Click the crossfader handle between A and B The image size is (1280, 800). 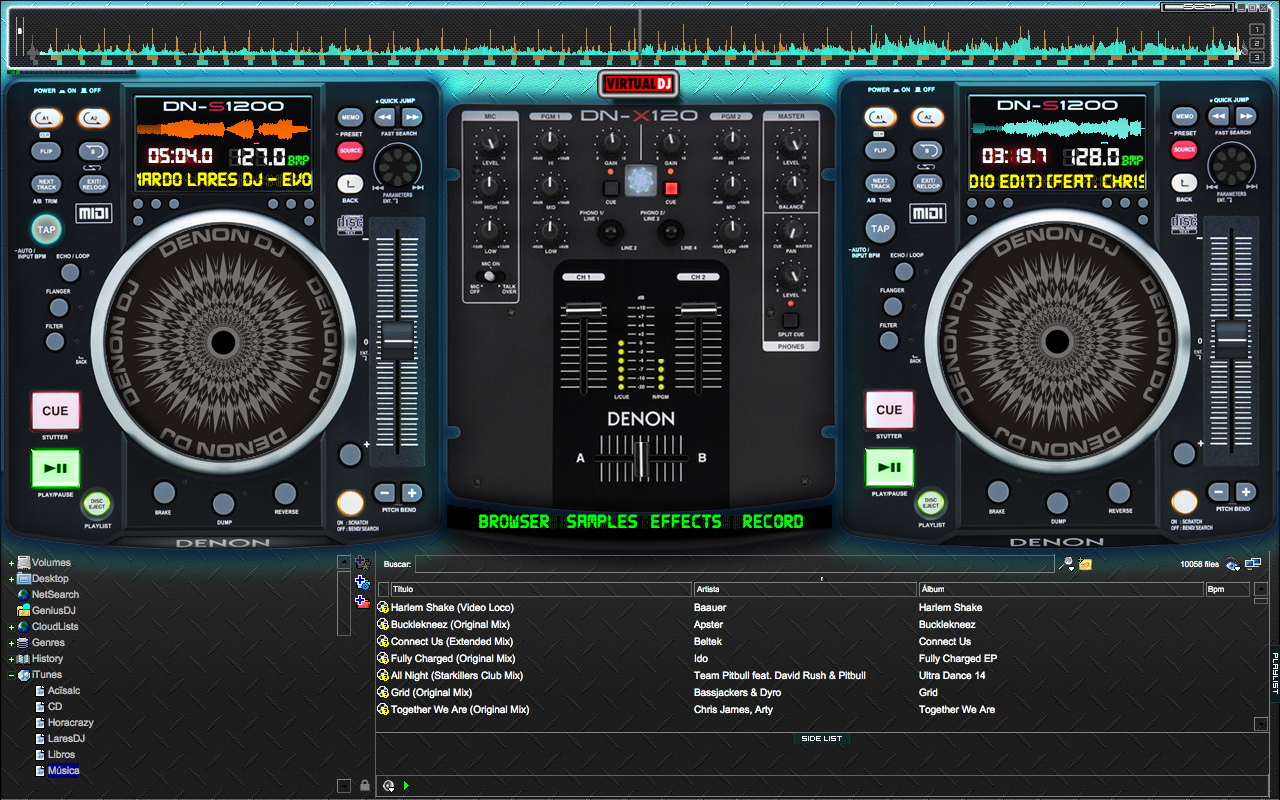(x=641, y=459)
